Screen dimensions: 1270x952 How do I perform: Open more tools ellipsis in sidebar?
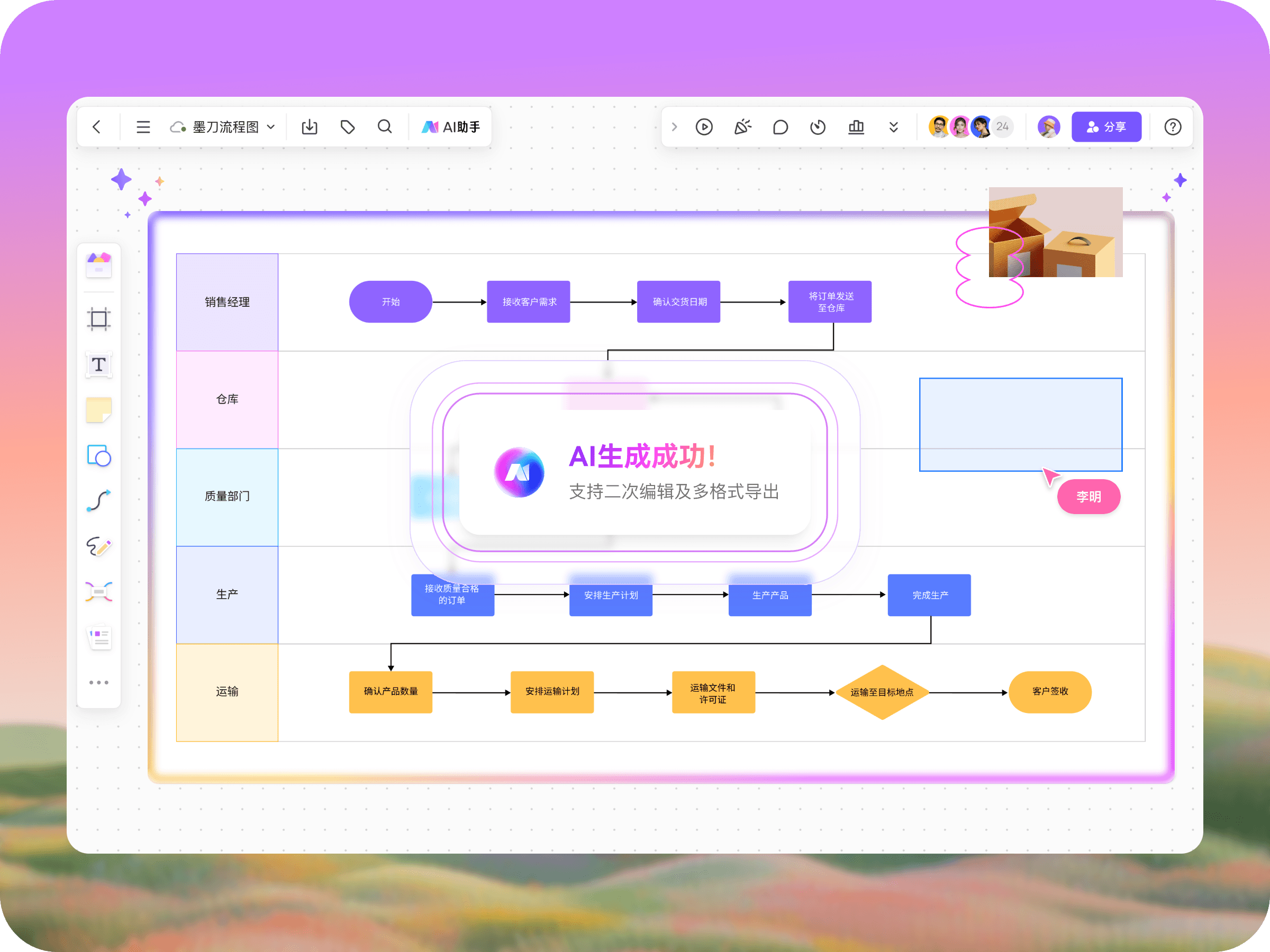99,682
